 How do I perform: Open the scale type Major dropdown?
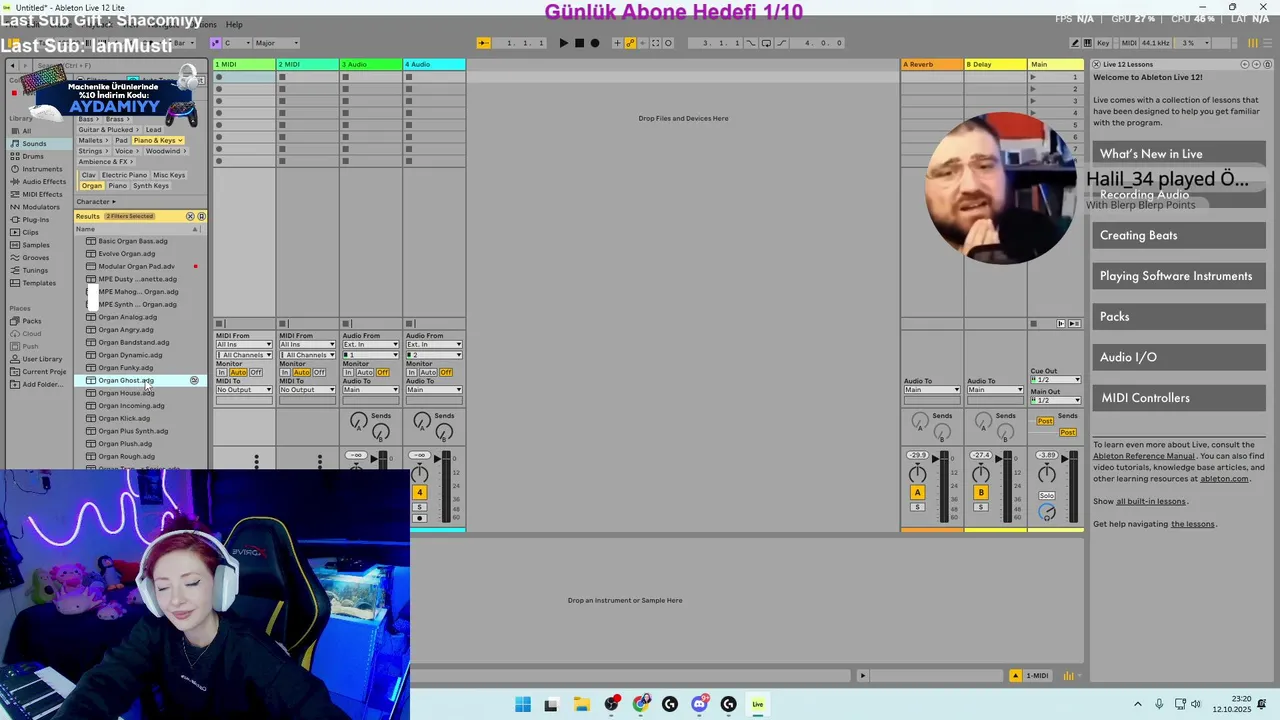click(276, 43)
